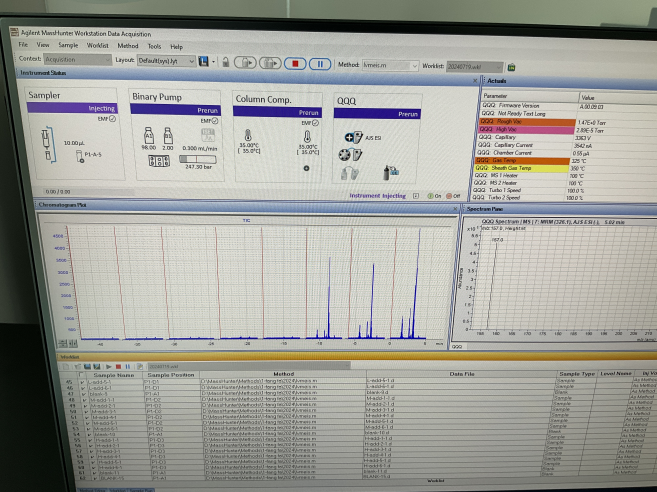Turn instrument On with green button

(x=434, y=196)
